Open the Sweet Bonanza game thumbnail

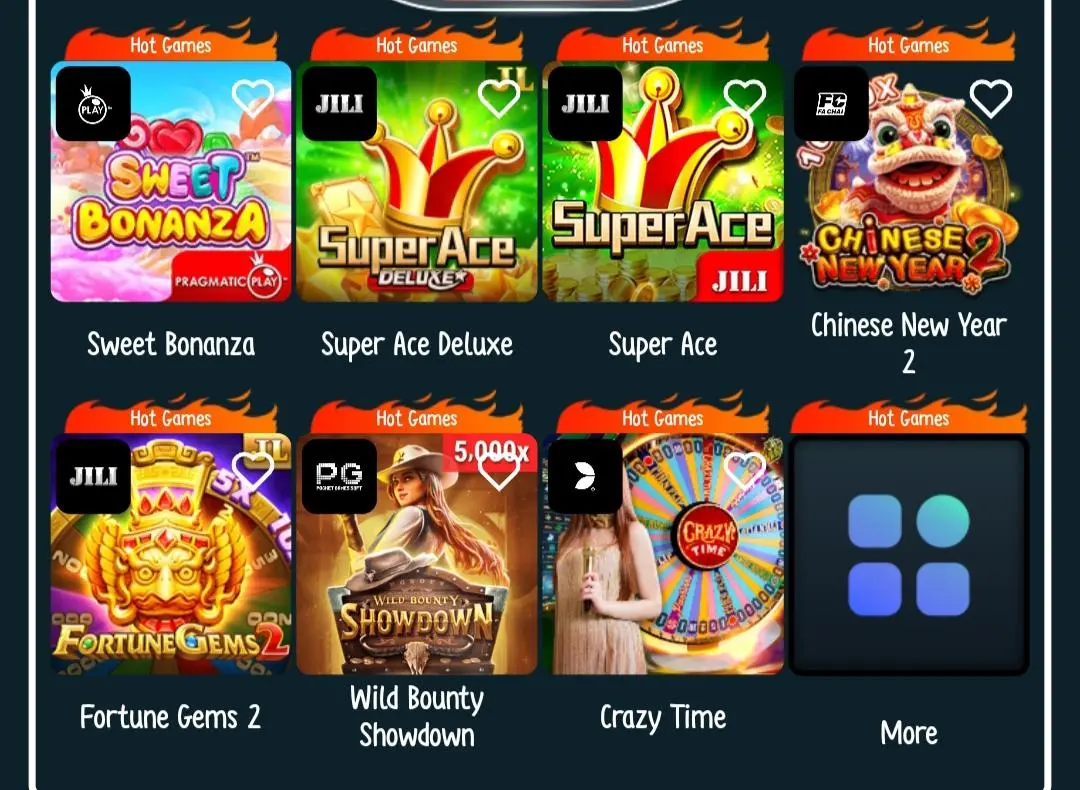(171, 182)
